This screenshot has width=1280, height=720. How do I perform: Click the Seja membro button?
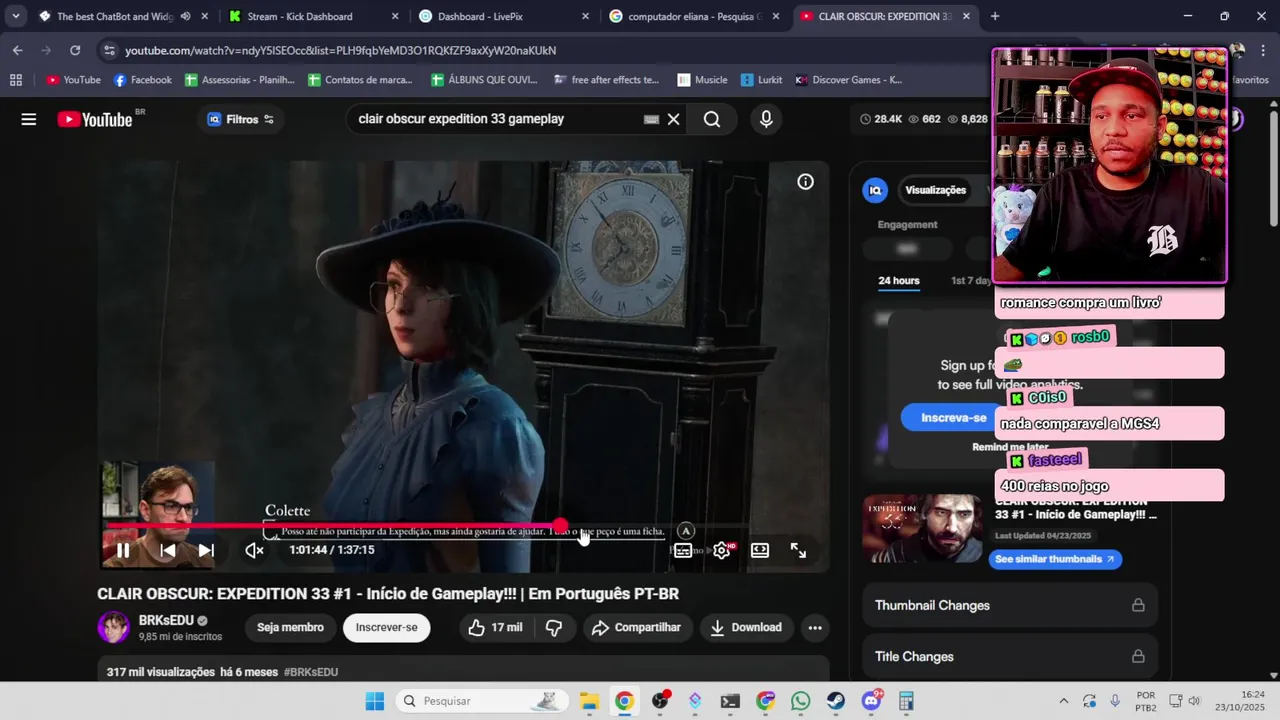pyautogui.click(x=290, y=627)
